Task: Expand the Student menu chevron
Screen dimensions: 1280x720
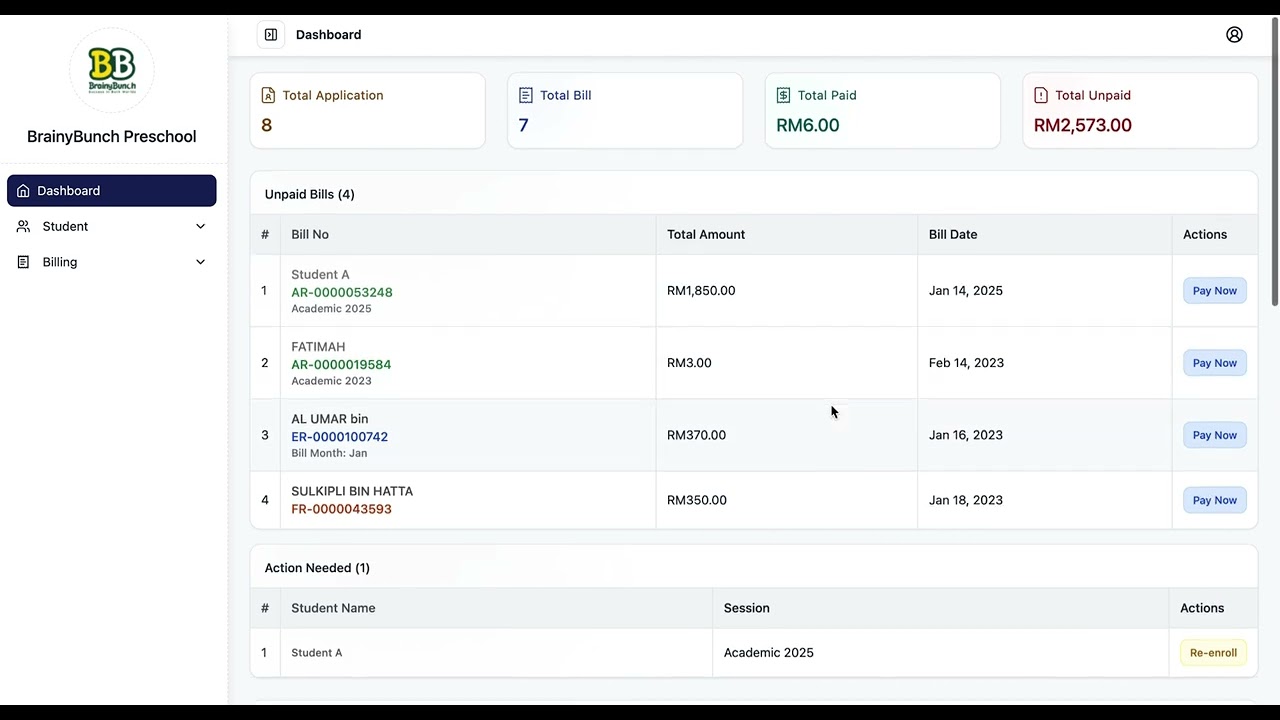Action: 200,227
